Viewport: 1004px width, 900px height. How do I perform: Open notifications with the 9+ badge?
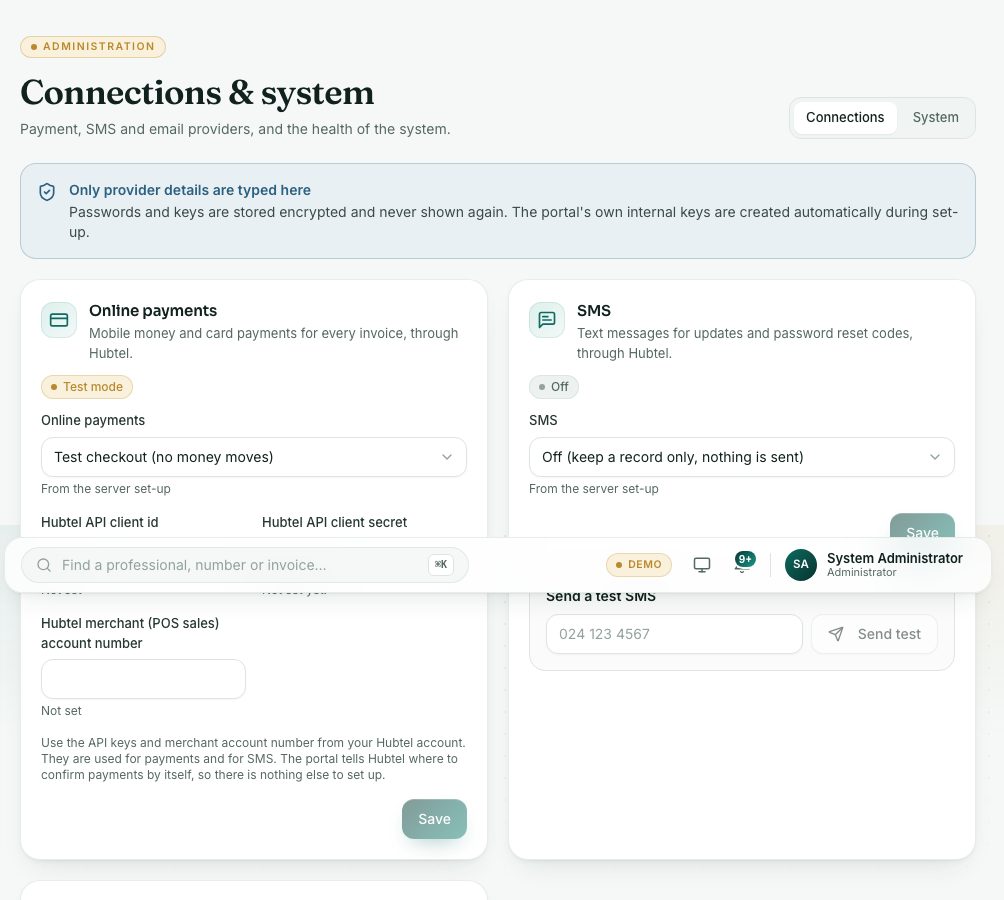pyautogui.click(x=744, y=562)
